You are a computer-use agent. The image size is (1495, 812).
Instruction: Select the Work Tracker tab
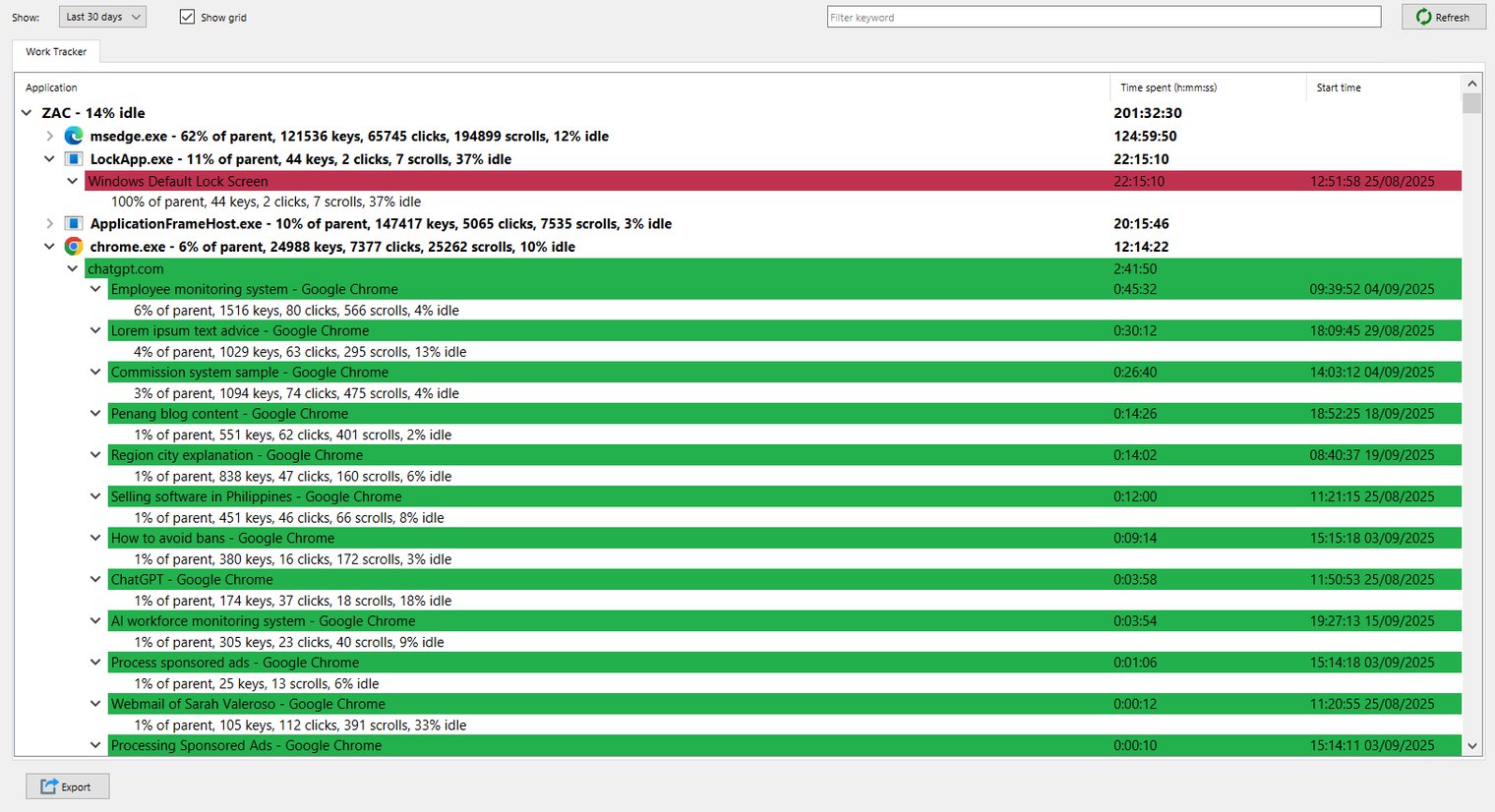[56, 52]
